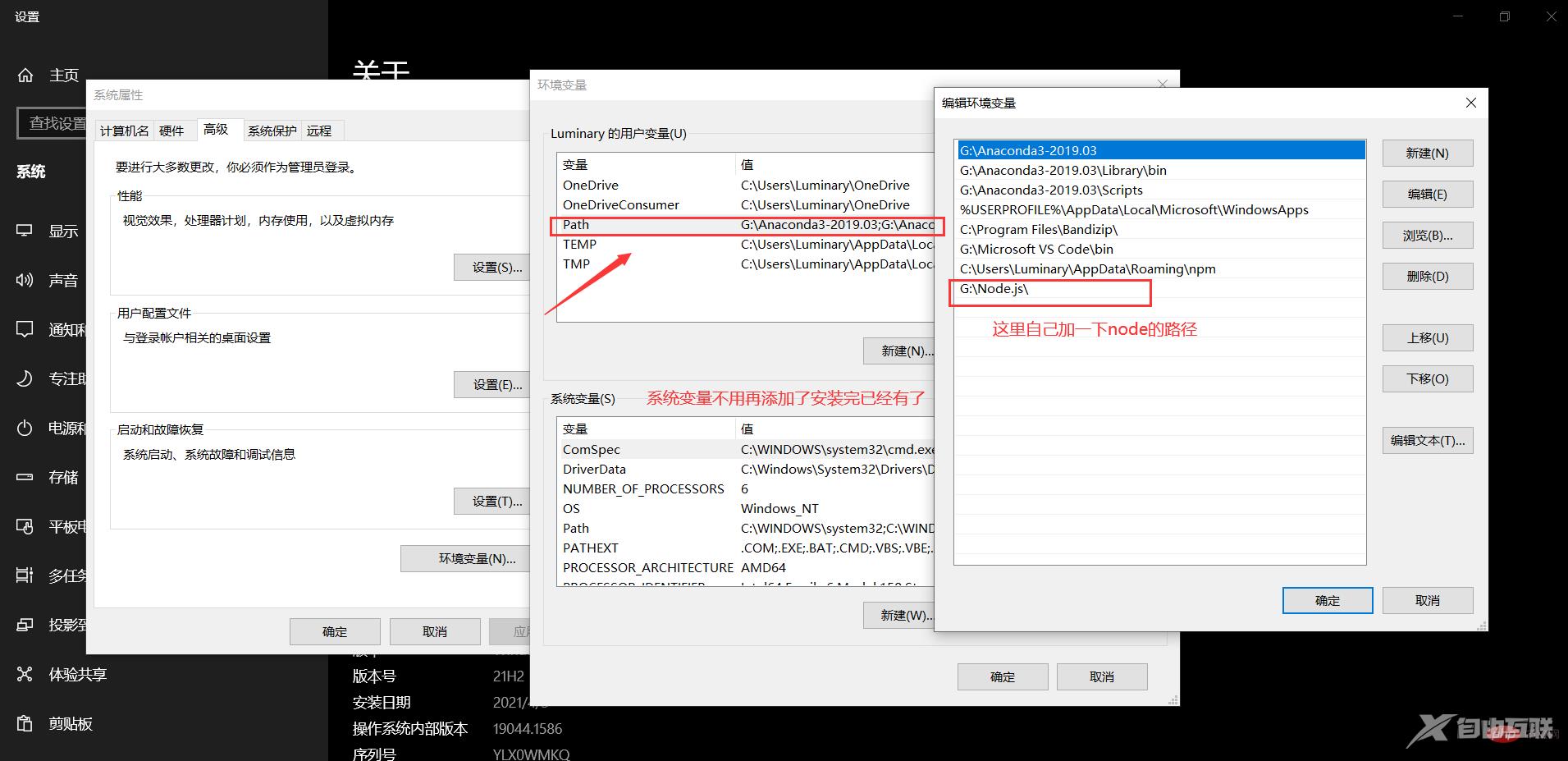1568x761 pixels.
Task: Open user profiles 设置(E)... button
Action: [x=492, y=384]
